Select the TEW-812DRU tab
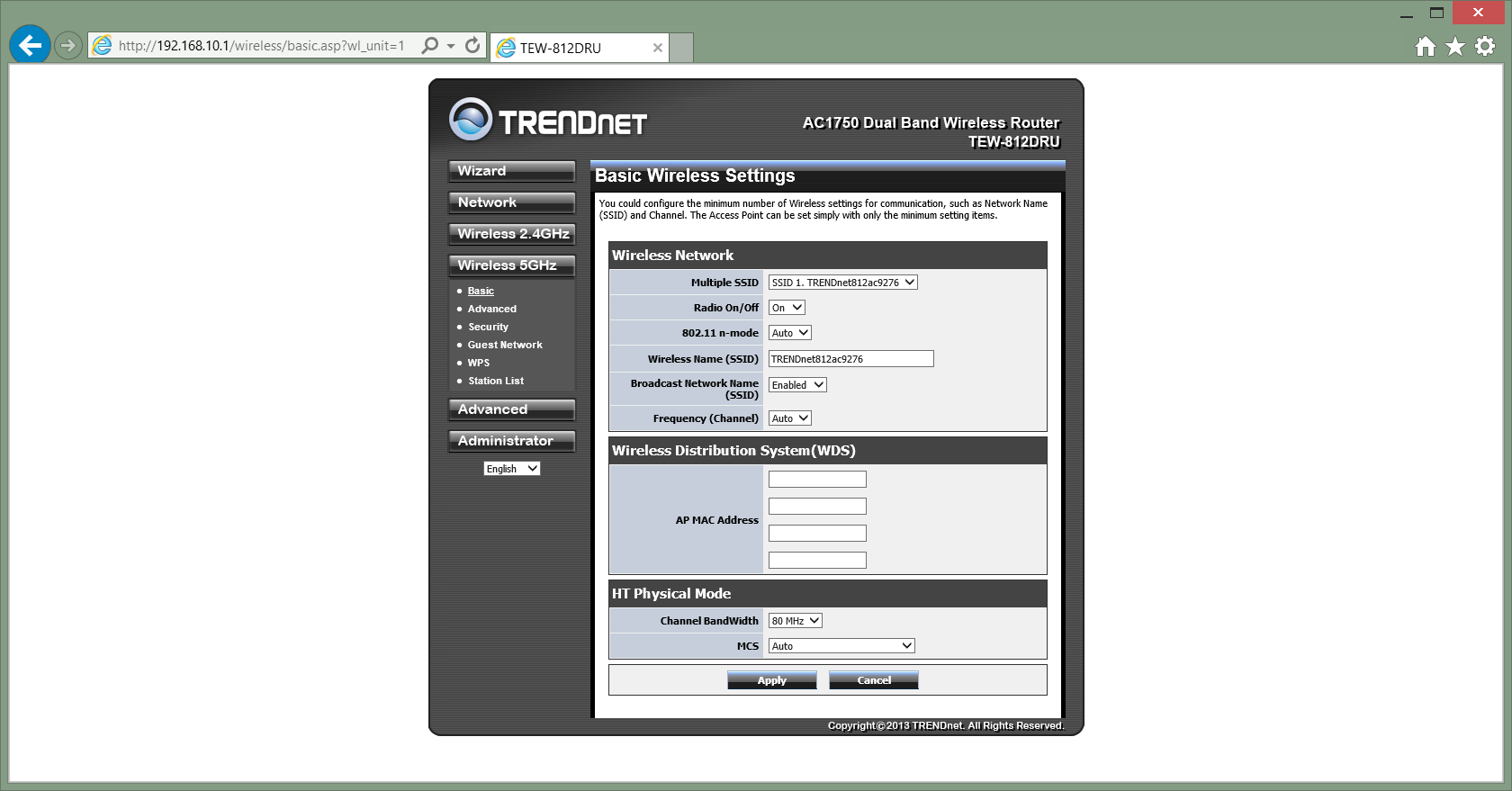The width and height of the screenshot is (1512, 791). 580,48
